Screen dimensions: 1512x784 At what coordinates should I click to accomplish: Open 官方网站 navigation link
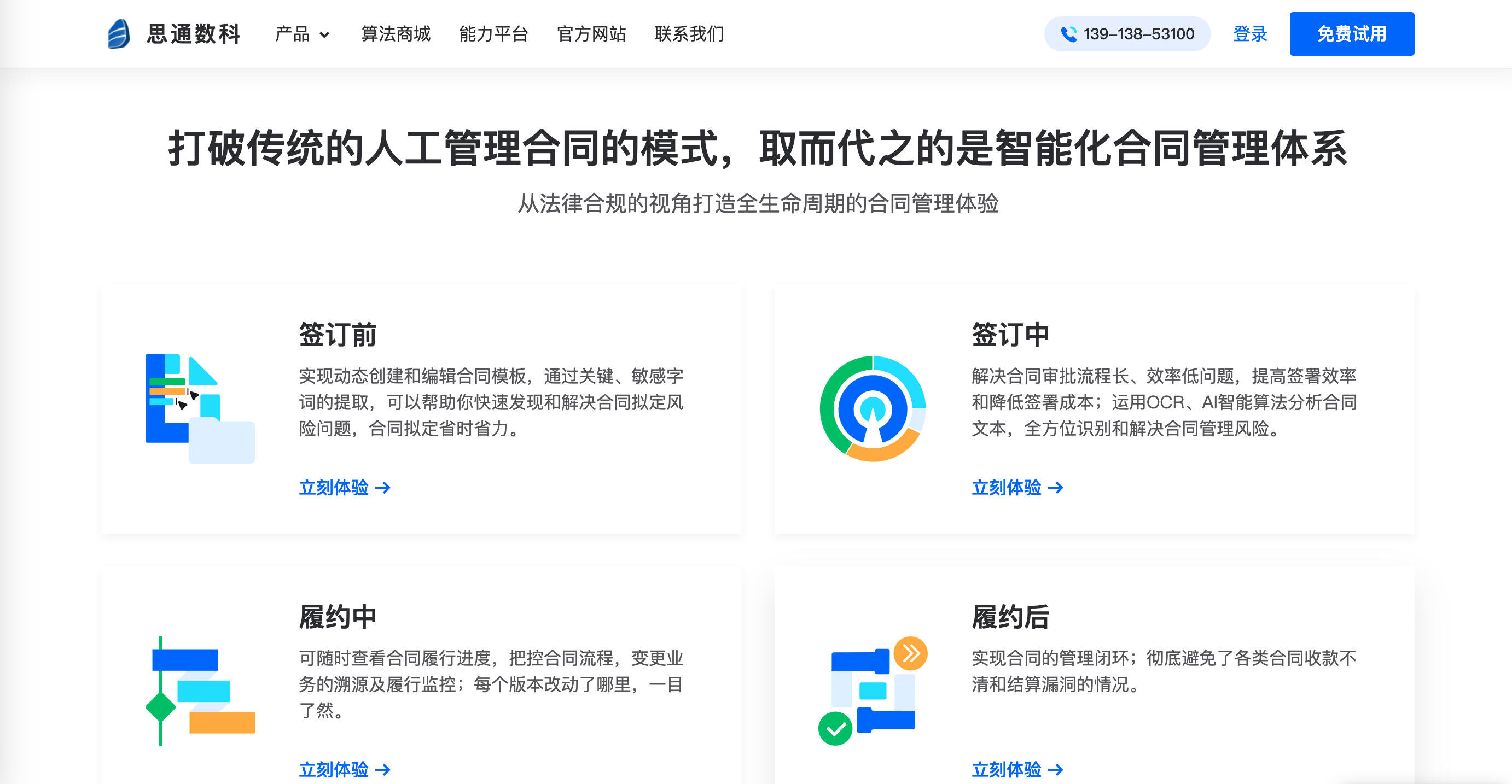(591, 34)
